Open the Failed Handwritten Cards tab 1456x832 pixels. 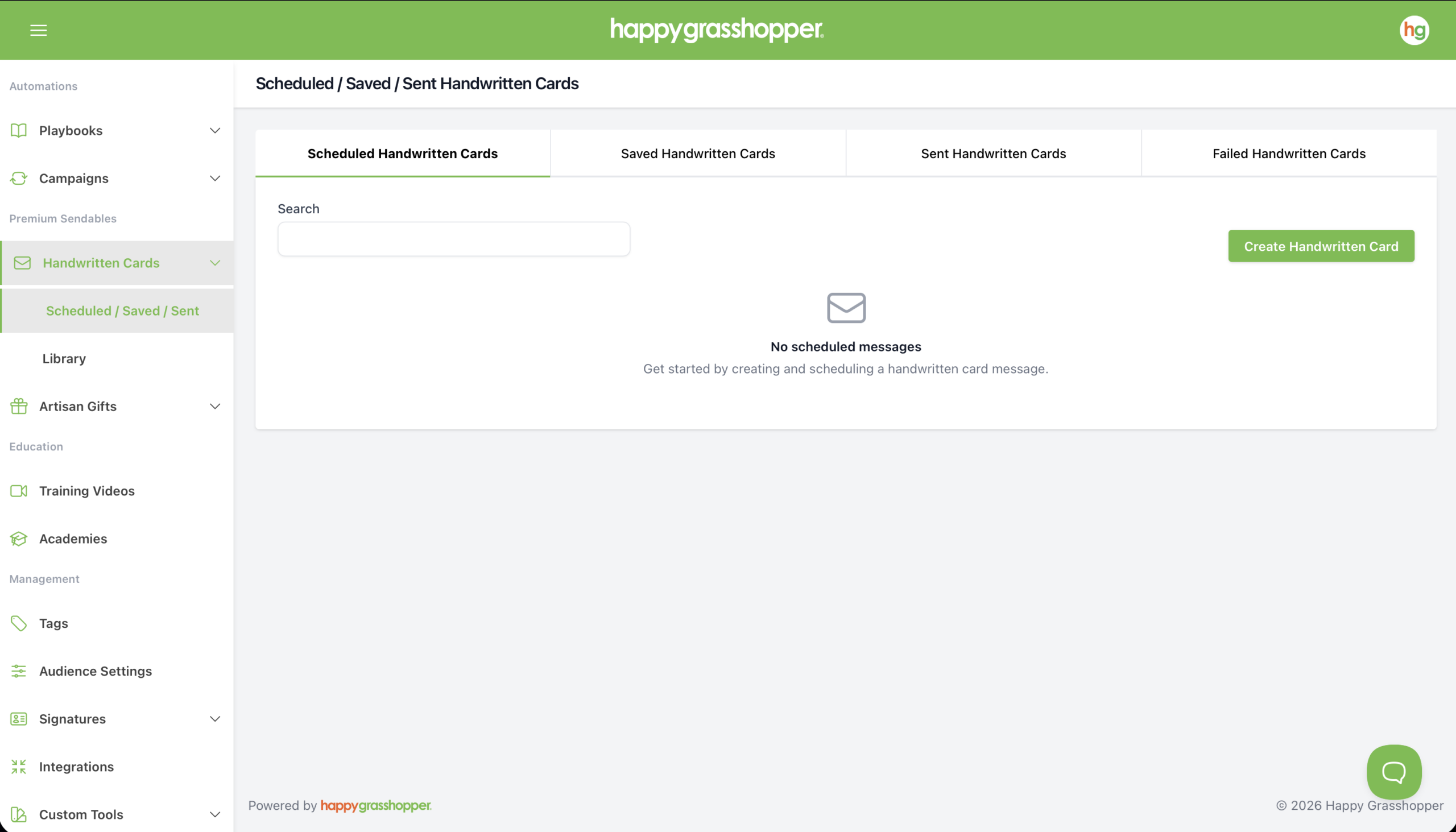1289,153
